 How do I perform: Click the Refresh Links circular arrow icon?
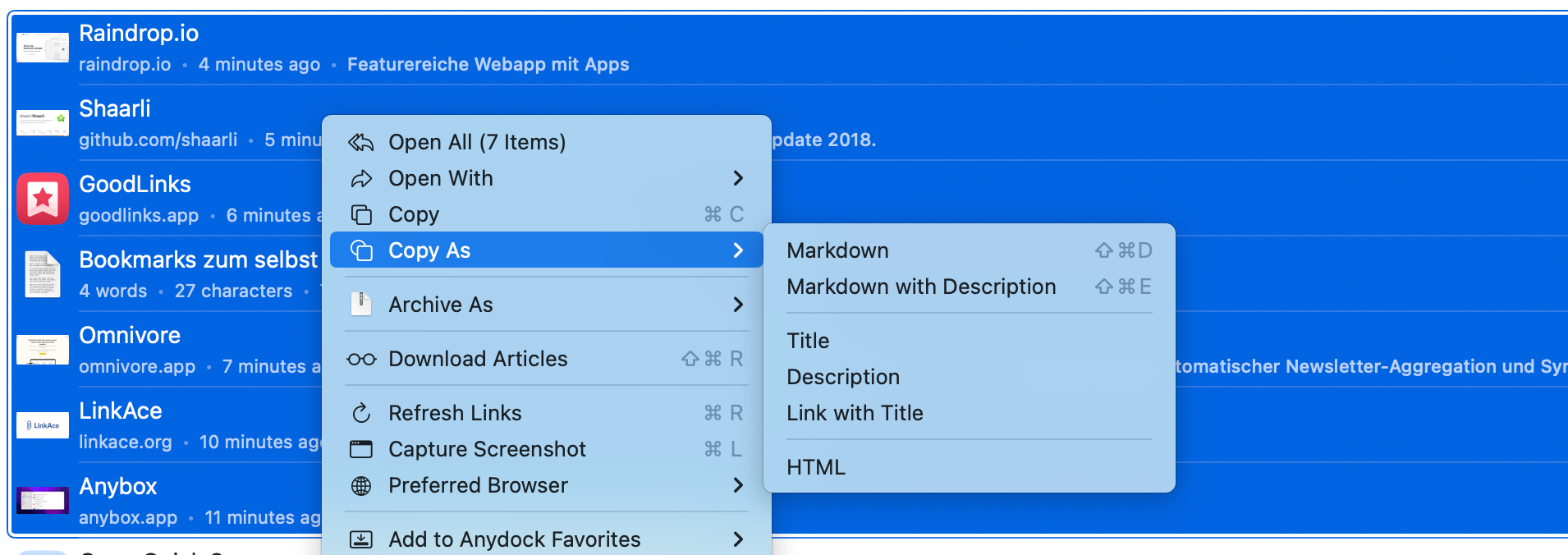coord(361,413)
